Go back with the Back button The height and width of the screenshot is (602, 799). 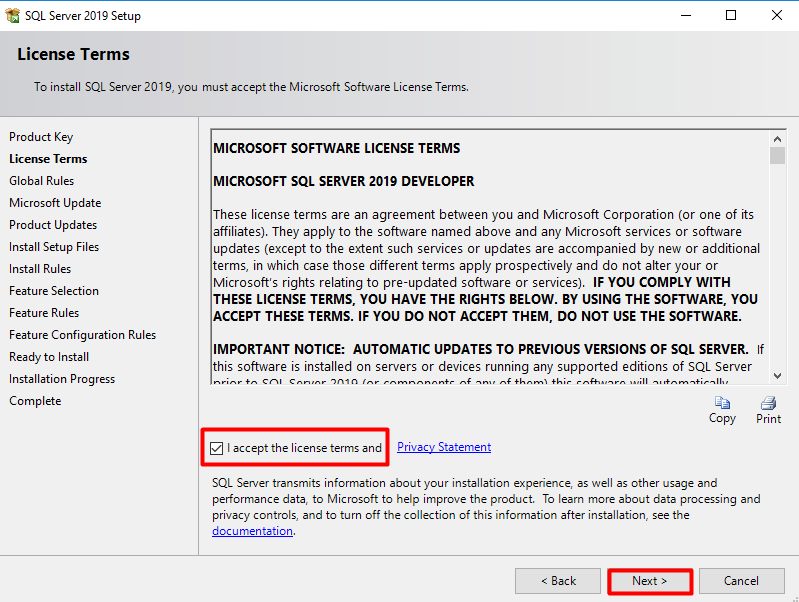[x=558, y=581]
